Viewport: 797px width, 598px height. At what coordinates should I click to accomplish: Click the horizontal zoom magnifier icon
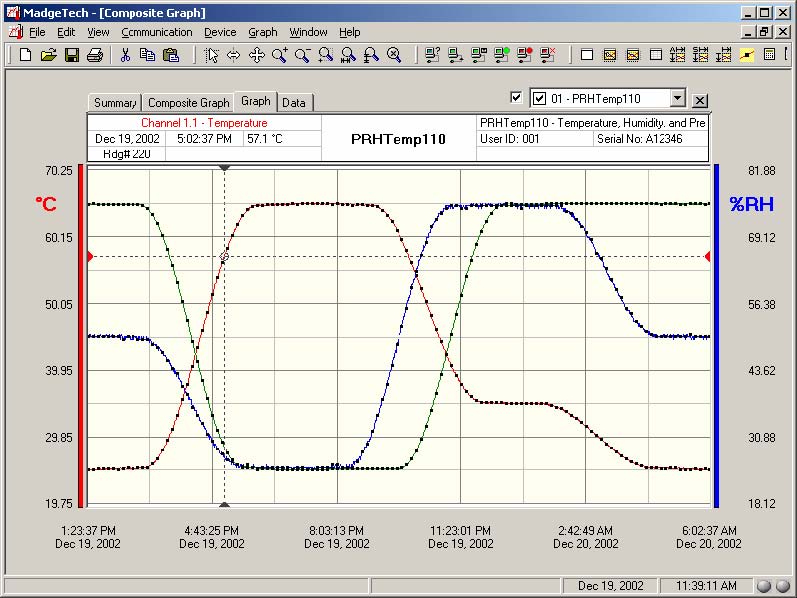pyautogui.click(x=348, y=54)
